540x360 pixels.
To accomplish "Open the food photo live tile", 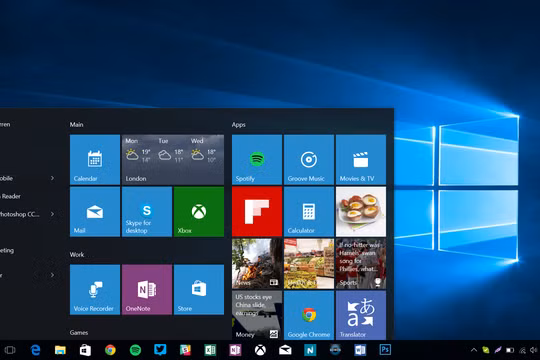I will [361, 212].
